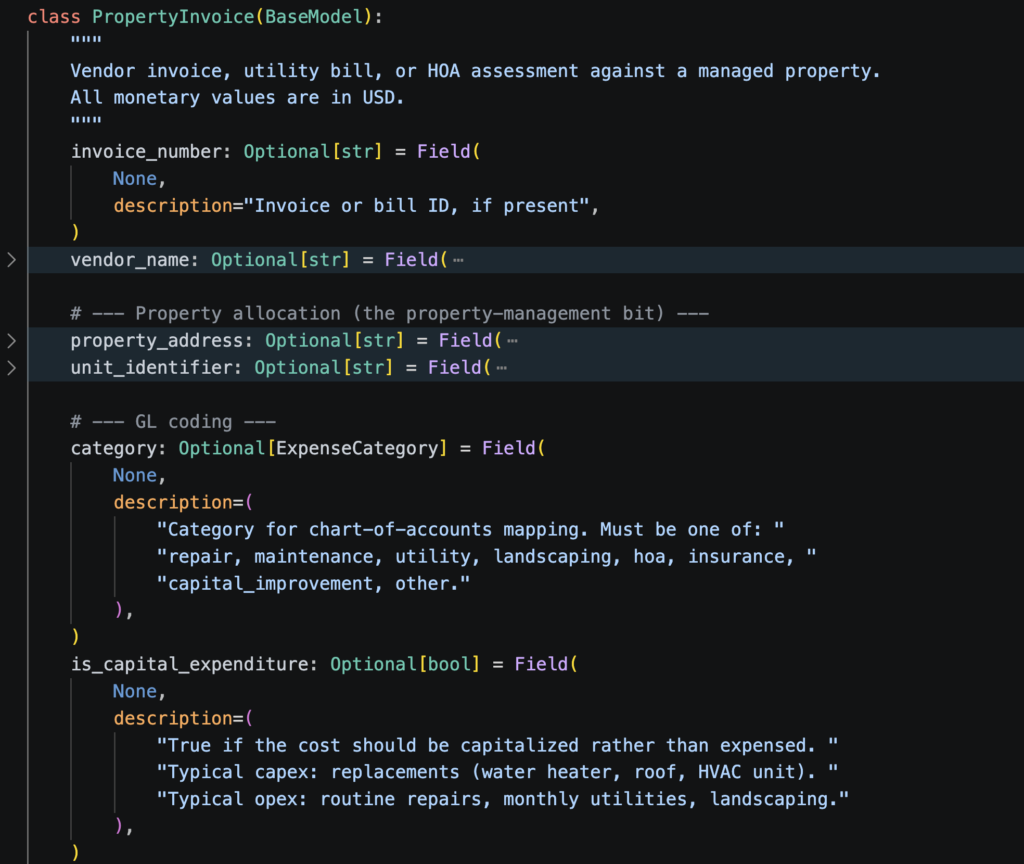The width and height of the screenshot is (1024, 864).
Task: Click the invoice_number field name
Action: [146, 152]
